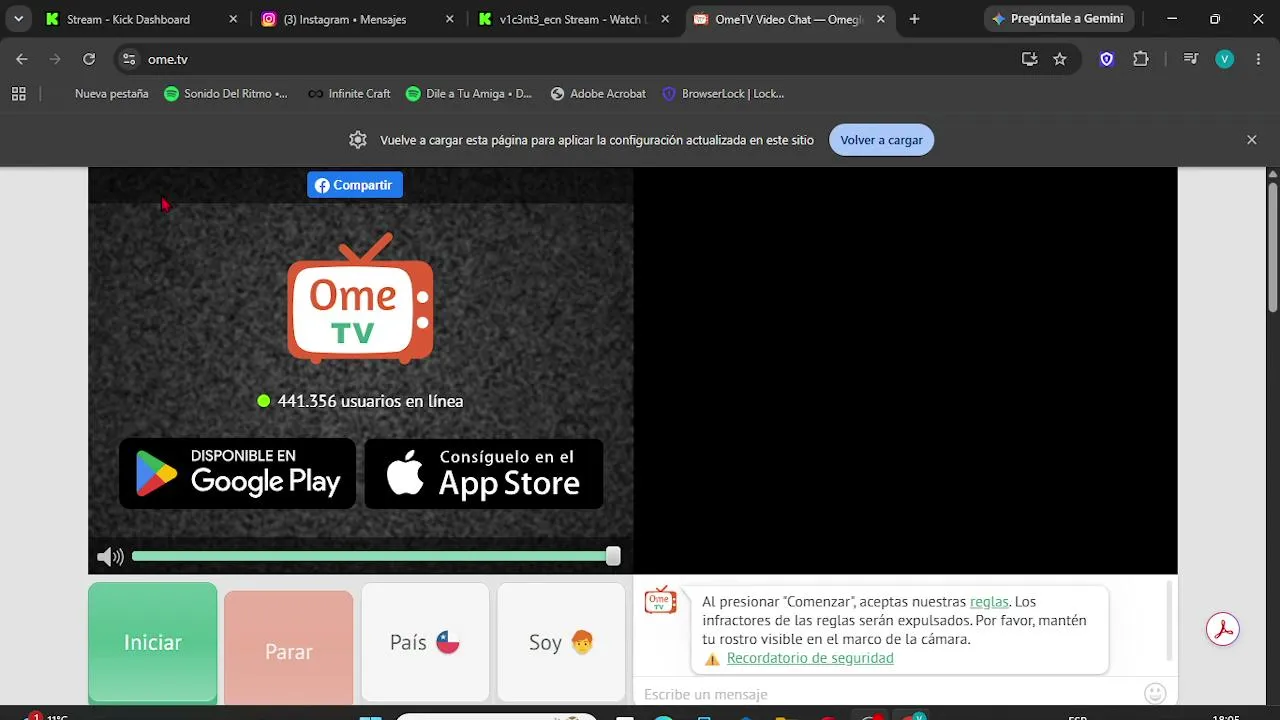This screenshot has width=1280, height=720.
Task: Dismiss the reload settings notification bar
Action: click(1251, 140)
